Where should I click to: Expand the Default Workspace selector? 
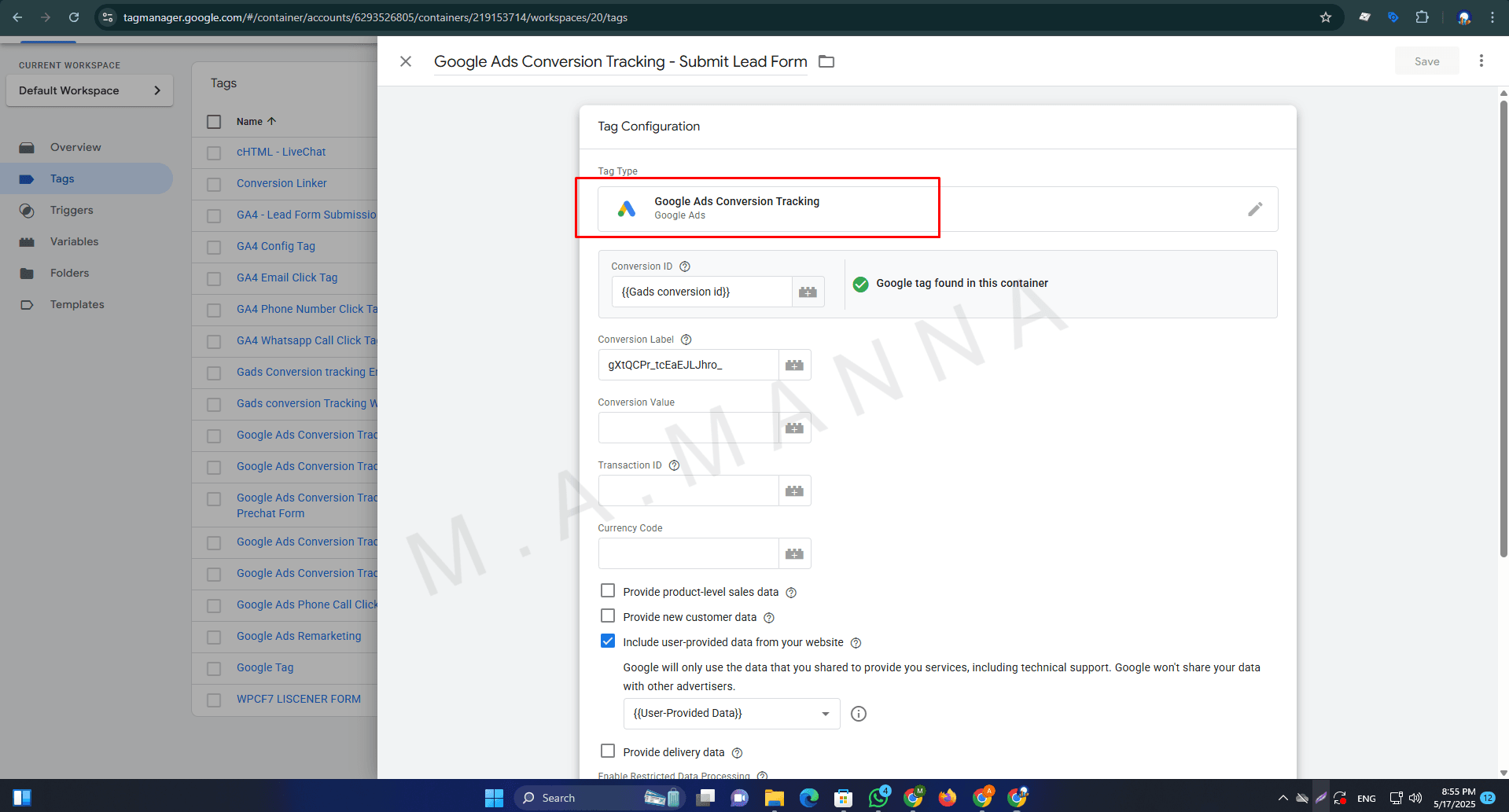pos(89,90)
